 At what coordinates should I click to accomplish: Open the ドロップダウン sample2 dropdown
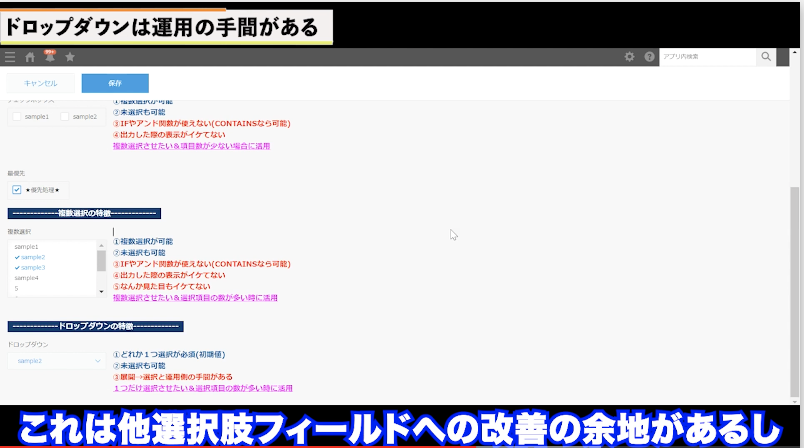(56, 360)
